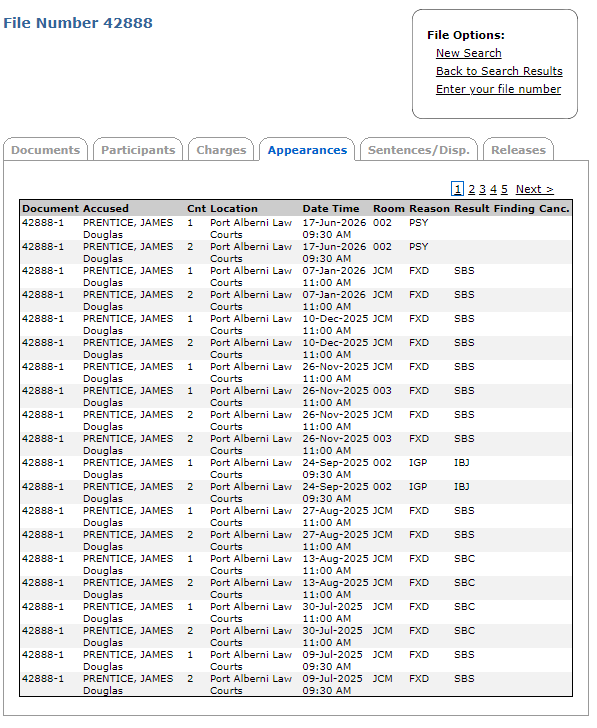The height and width of the screenshot is (728, 597).
Task: Click the Room column header
Action: click(x=389, y=208)
